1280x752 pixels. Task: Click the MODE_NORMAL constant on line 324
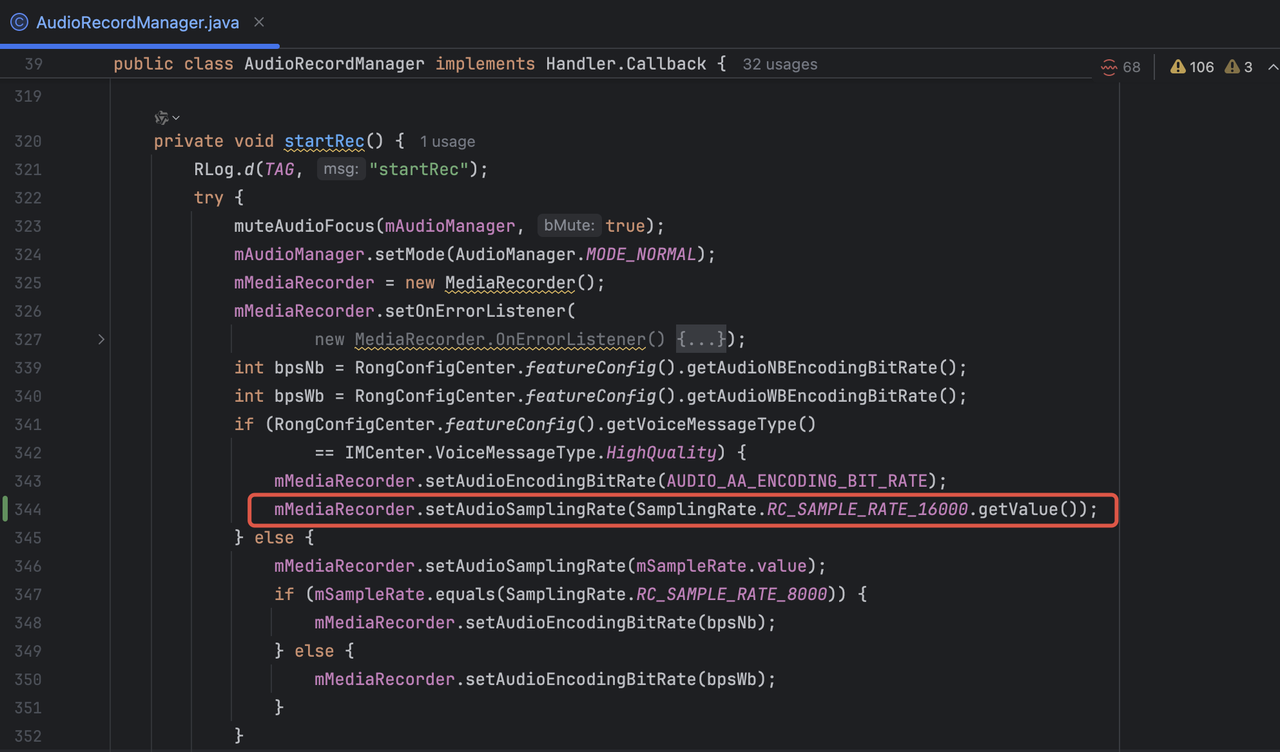pos(640,255)
